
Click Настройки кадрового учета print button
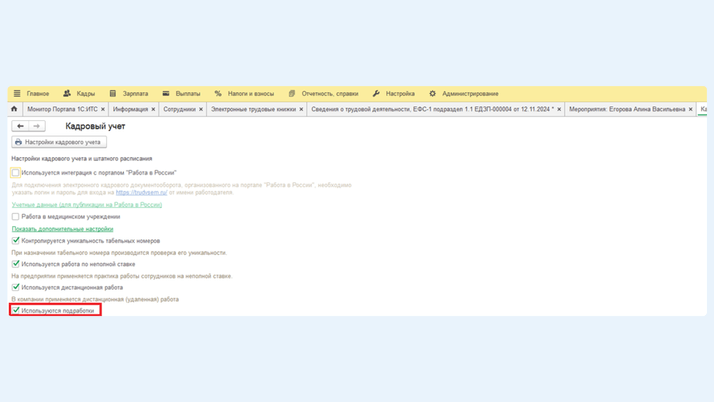(59, 142)
